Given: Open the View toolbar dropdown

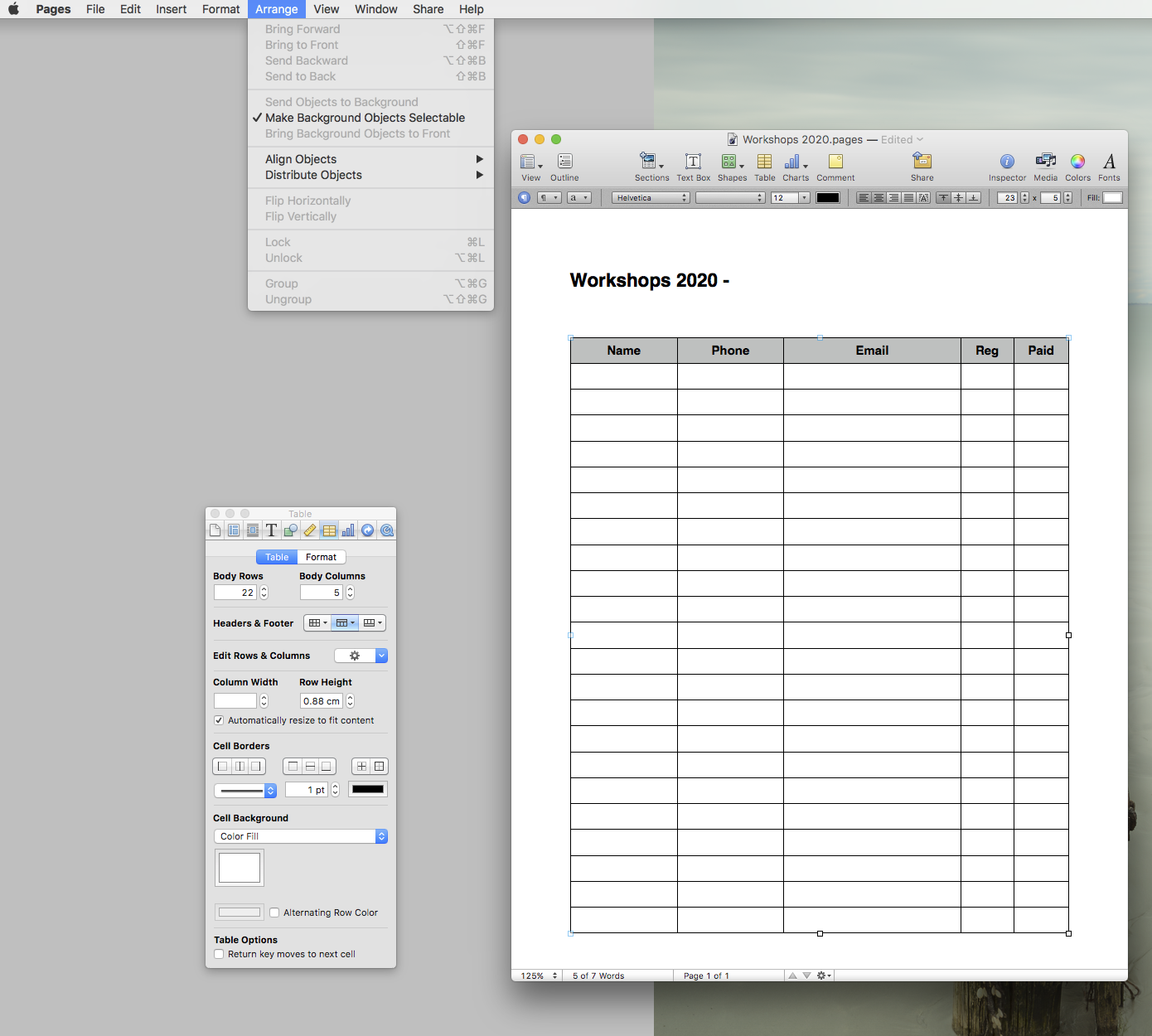Looking at the screenshot, I should (531, 167).
